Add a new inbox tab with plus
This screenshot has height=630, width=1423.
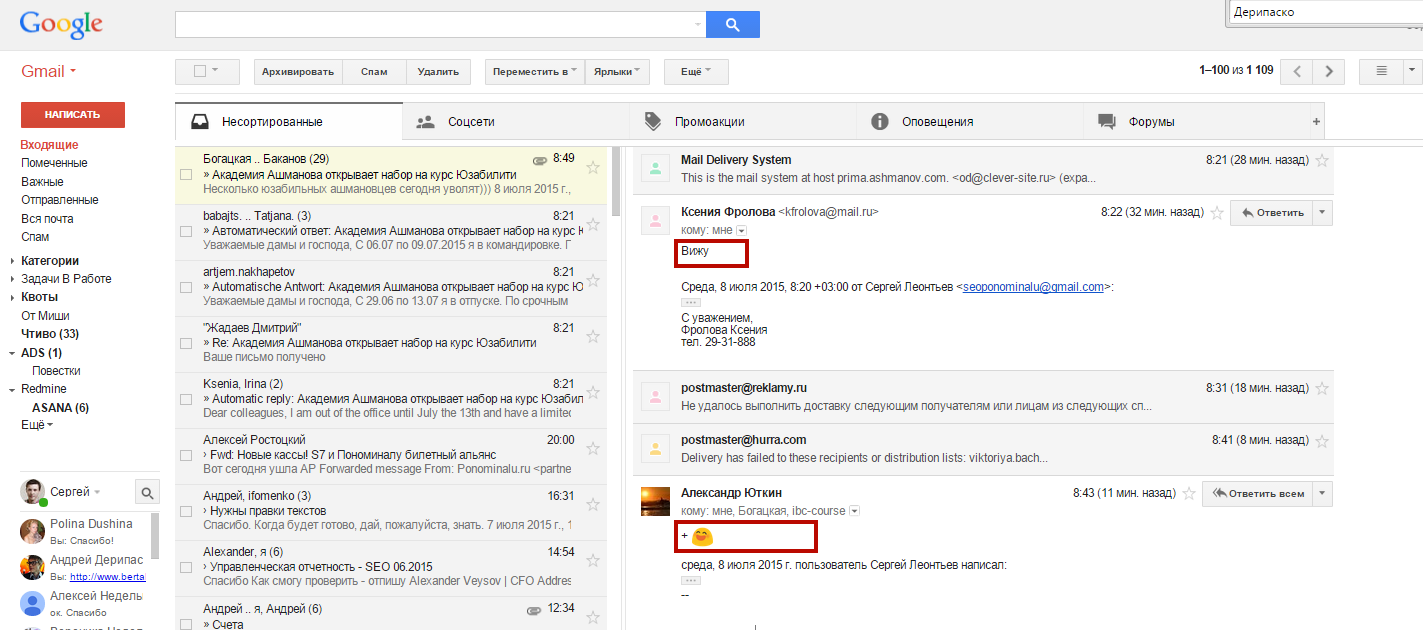pos(1316,122)
